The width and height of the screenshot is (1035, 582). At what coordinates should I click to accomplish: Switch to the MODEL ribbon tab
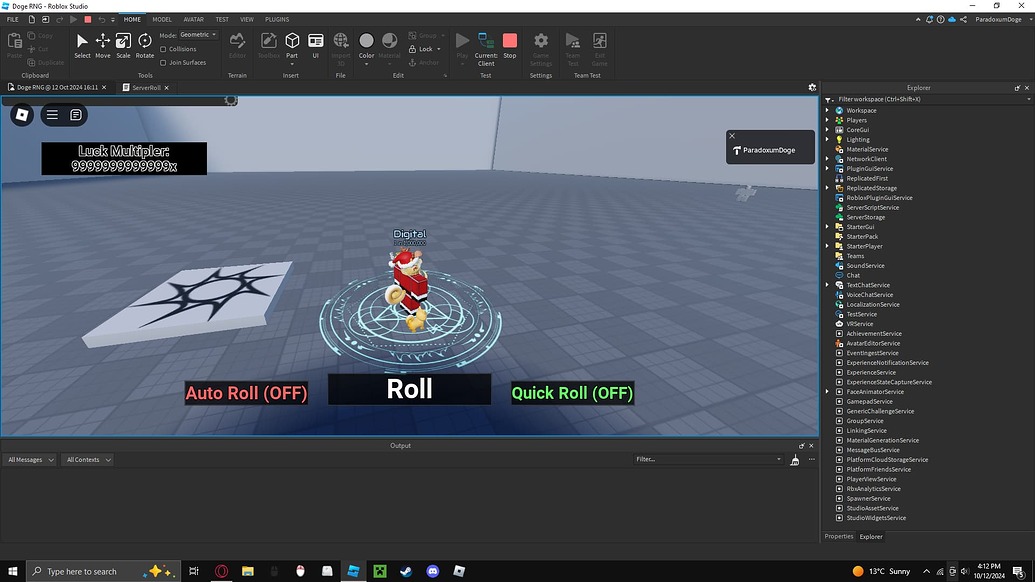pos(162,18)
